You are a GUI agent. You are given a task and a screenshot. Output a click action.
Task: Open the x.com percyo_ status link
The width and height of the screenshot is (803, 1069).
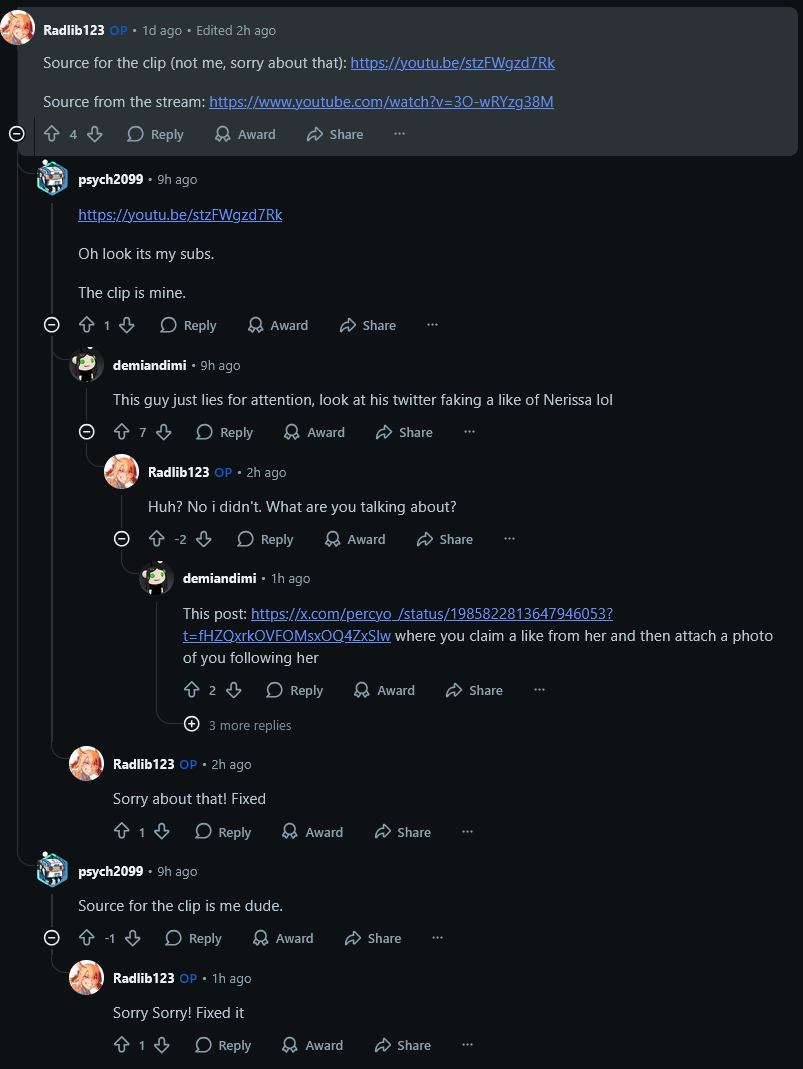pos(431,613)
